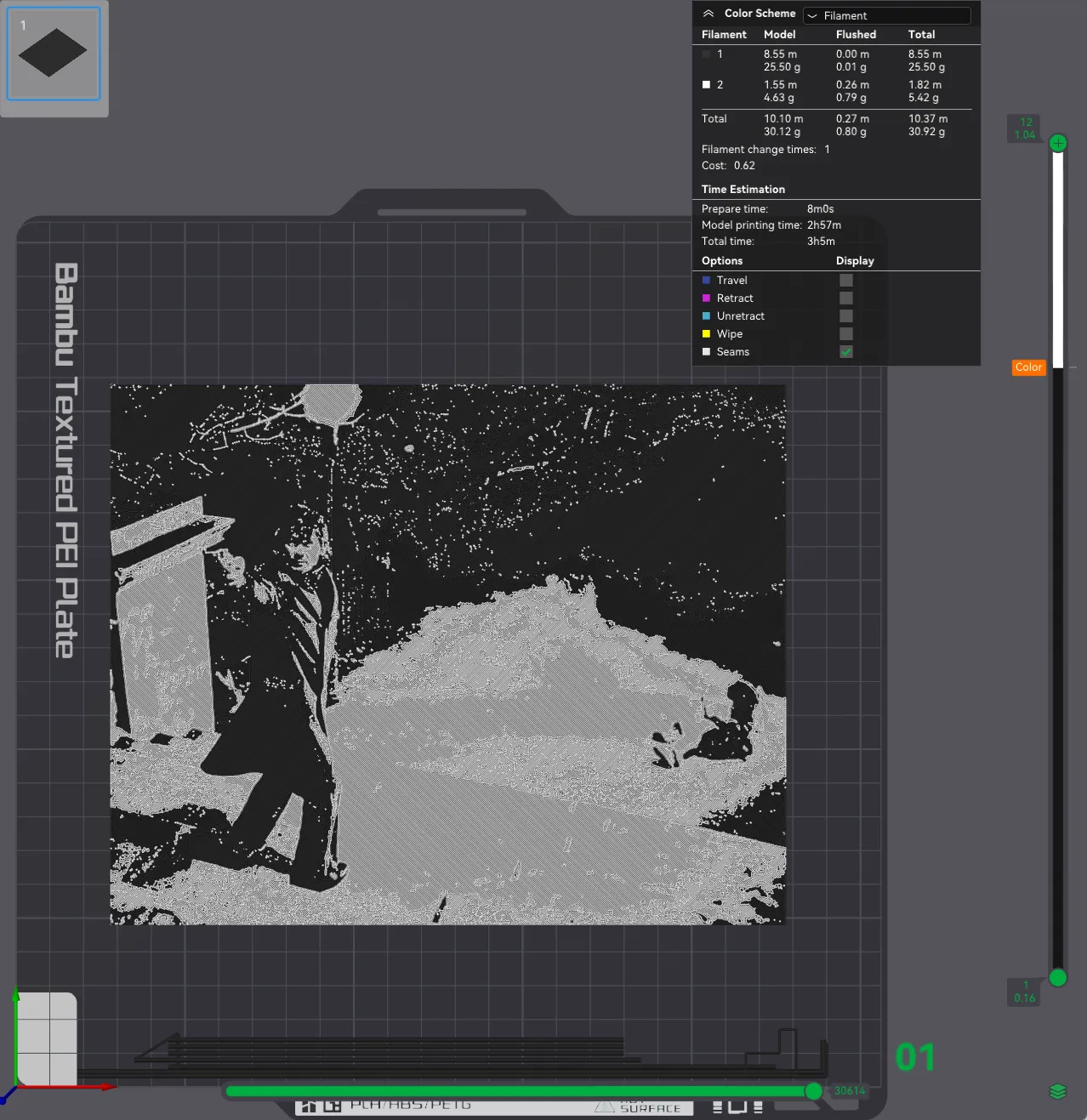Image resolution: width=1087 pixels, height=1120 pixels.
Task: Select the plate 1 thumbnail
Action: 54,54
